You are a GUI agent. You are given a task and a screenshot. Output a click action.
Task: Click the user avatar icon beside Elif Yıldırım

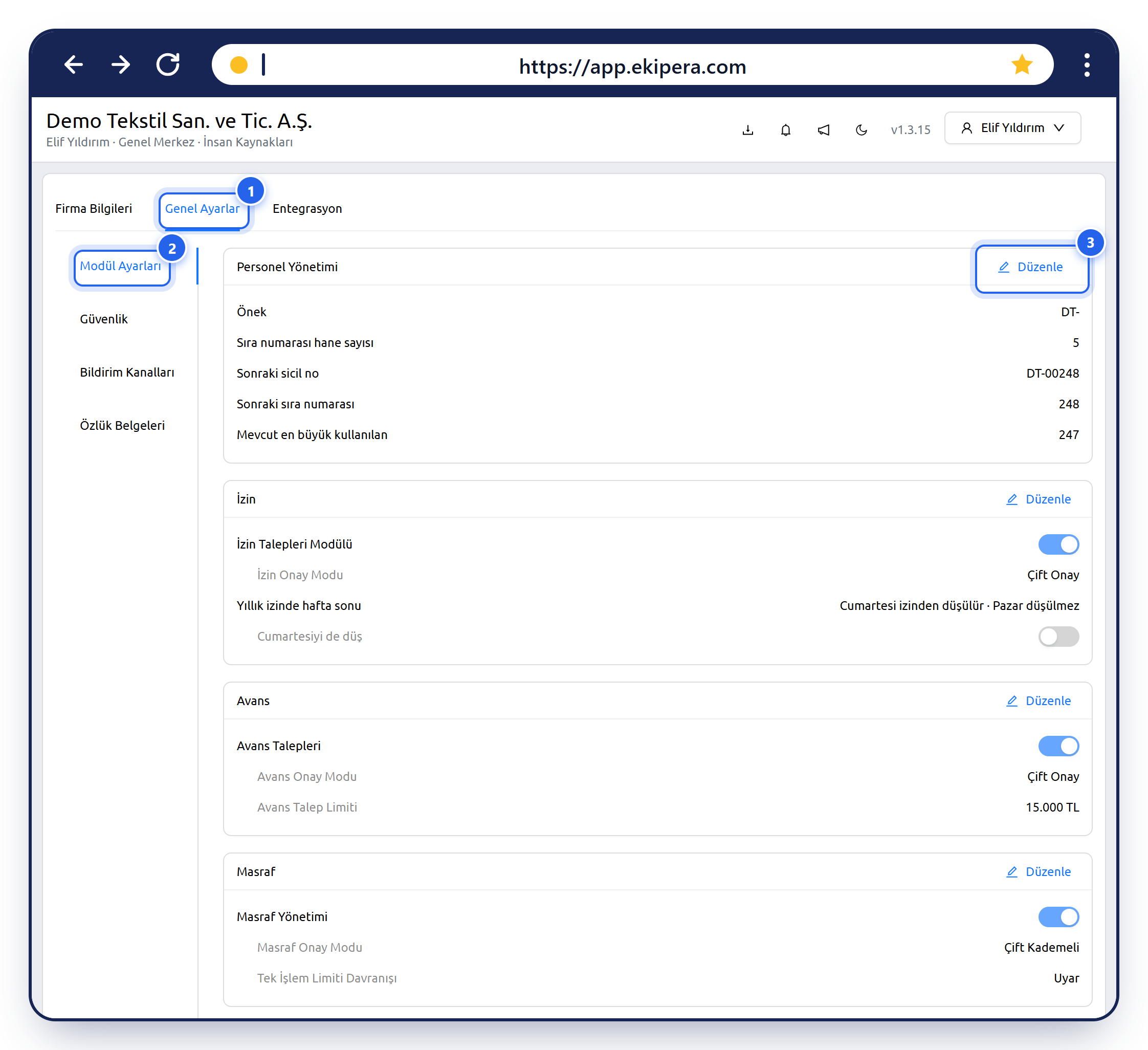(x=966, y=128)
